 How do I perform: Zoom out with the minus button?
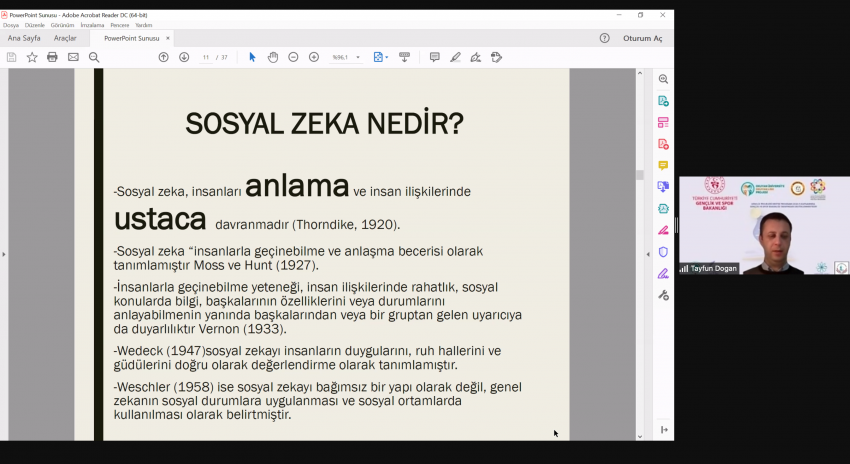(x=293, y=57)
